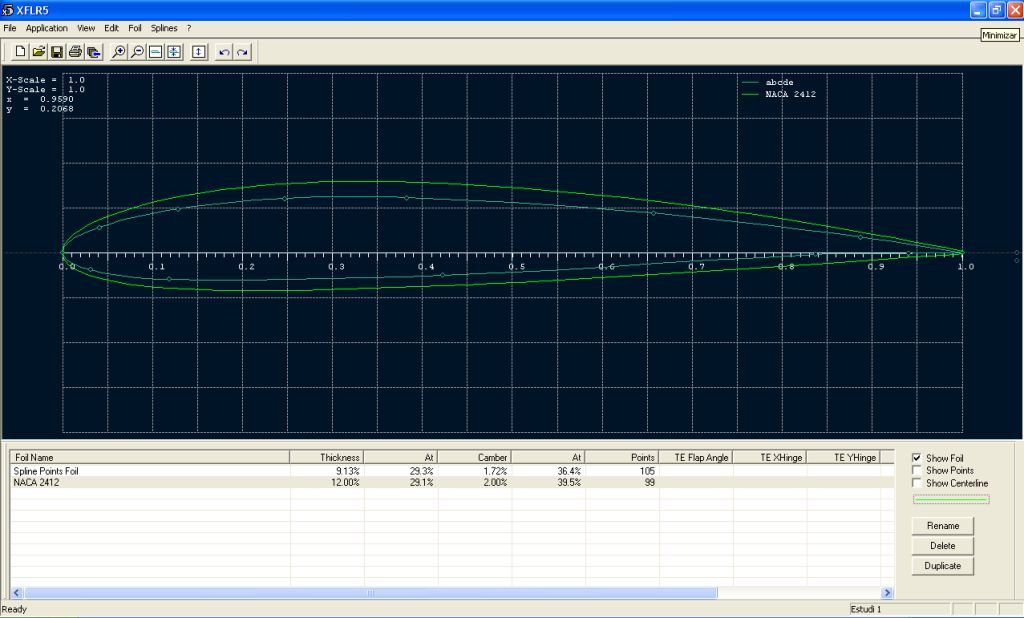Open the Application menu
1024x618 pixels.
coord(47,28)
